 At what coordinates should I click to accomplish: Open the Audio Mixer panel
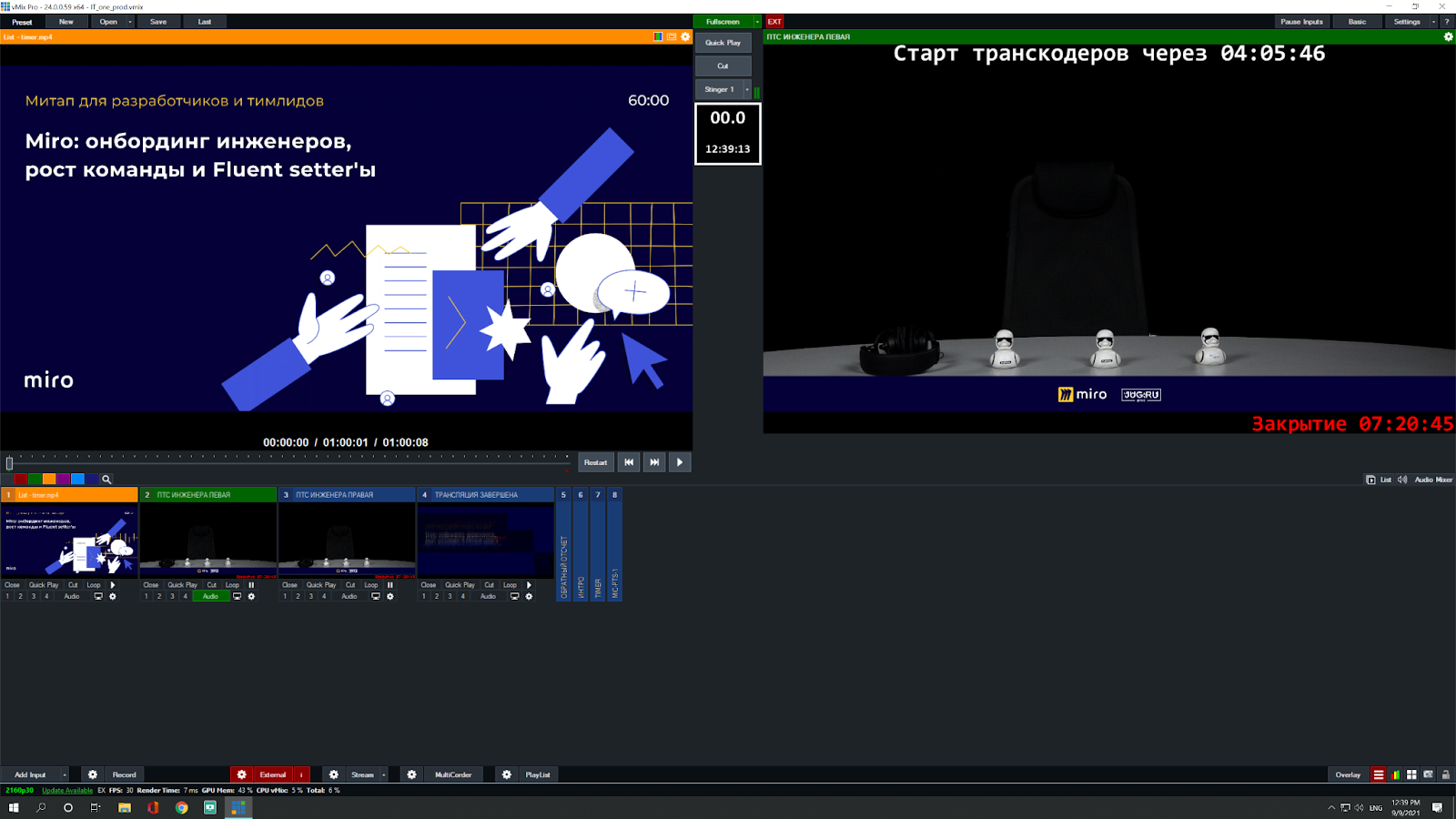click(1426, 480)
